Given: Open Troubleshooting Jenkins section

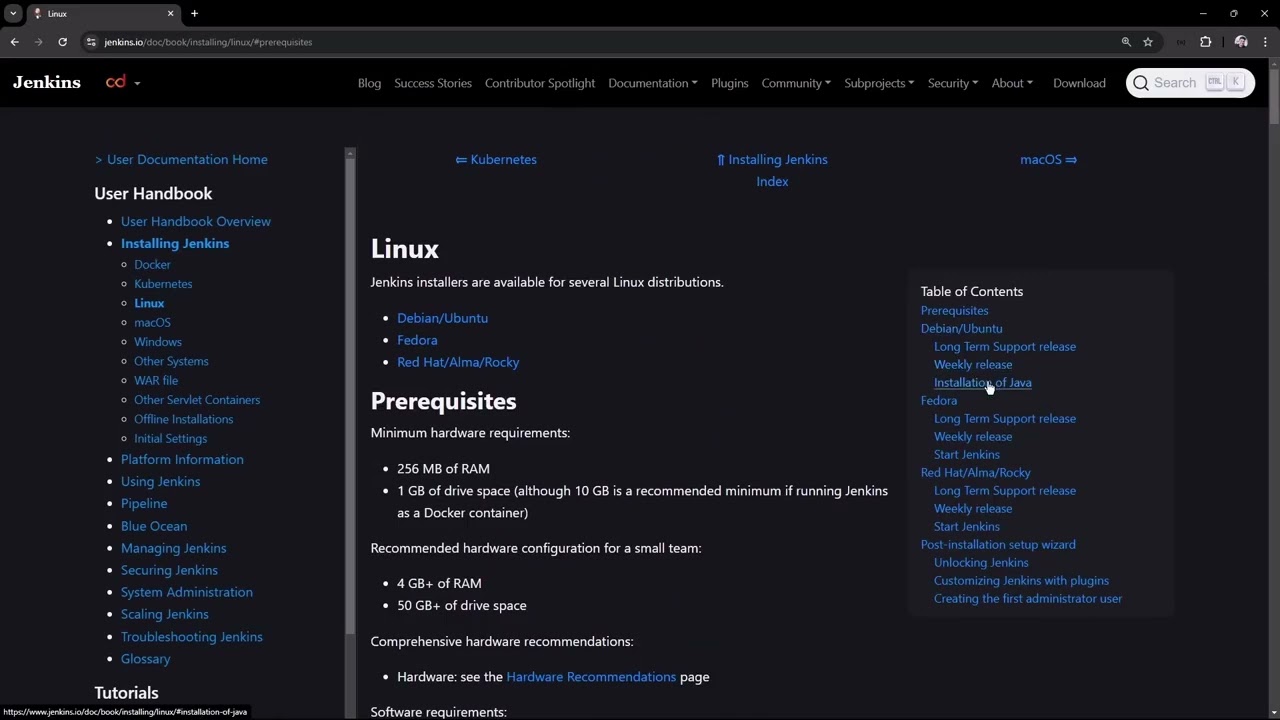Looking at the screenshot, I should pyautogui.click(x=192, y=636).
